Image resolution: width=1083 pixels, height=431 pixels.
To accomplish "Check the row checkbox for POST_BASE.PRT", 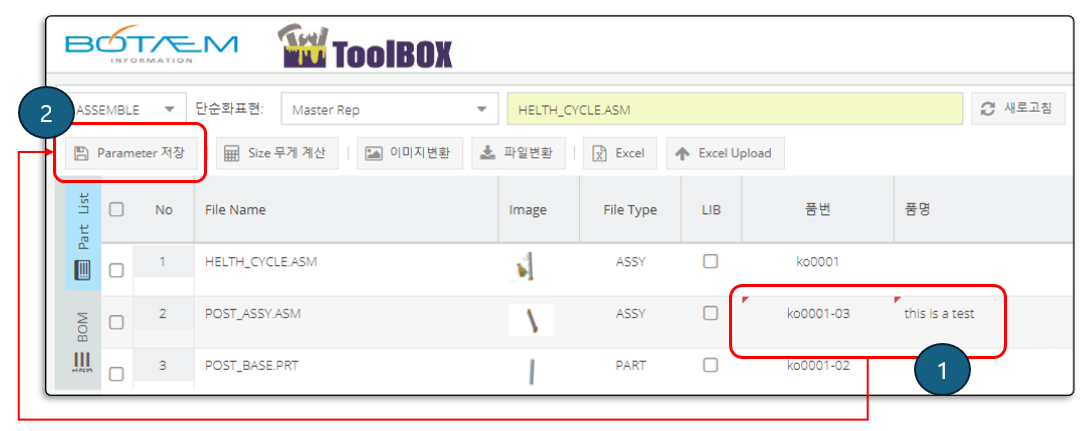I will (x=117, y=374).
